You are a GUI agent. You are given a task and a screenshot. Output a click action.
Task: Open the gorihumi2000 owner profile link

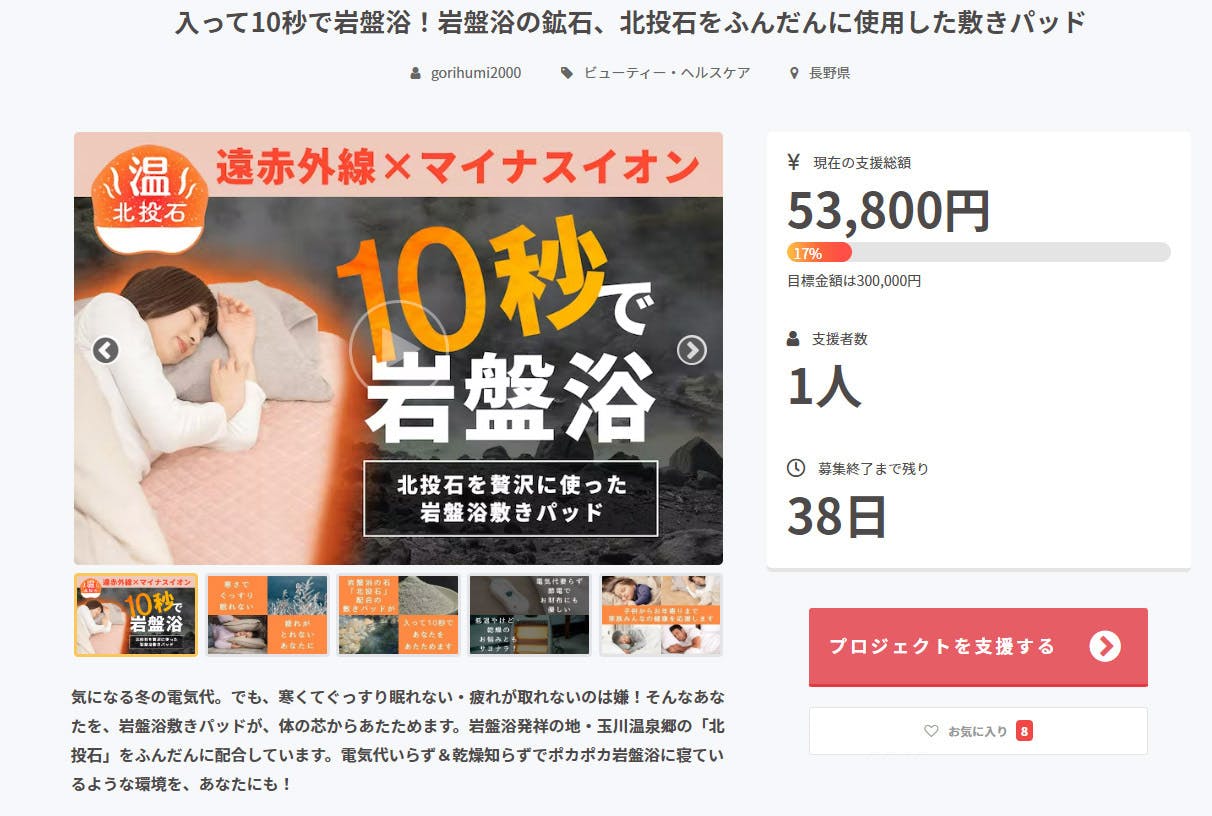click(x=476, y=73)
